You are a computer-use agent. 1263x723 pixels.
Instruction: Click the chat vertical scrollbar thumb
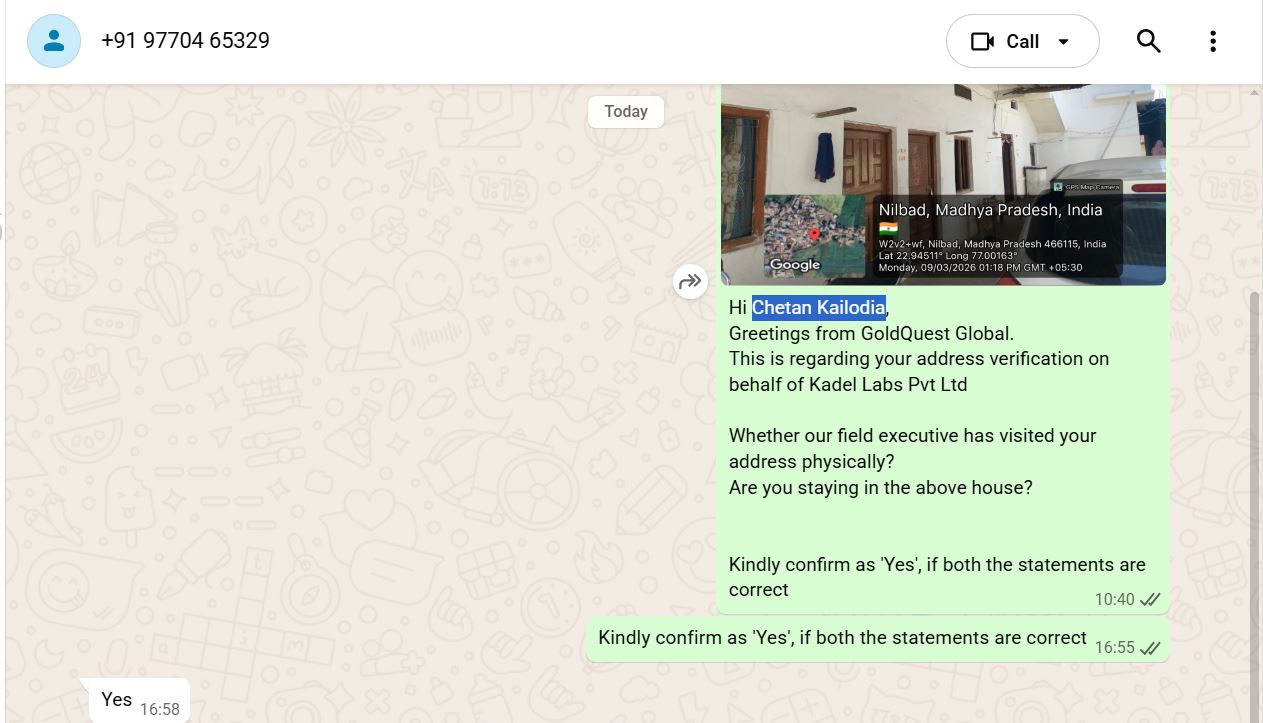click(1255, 505)
